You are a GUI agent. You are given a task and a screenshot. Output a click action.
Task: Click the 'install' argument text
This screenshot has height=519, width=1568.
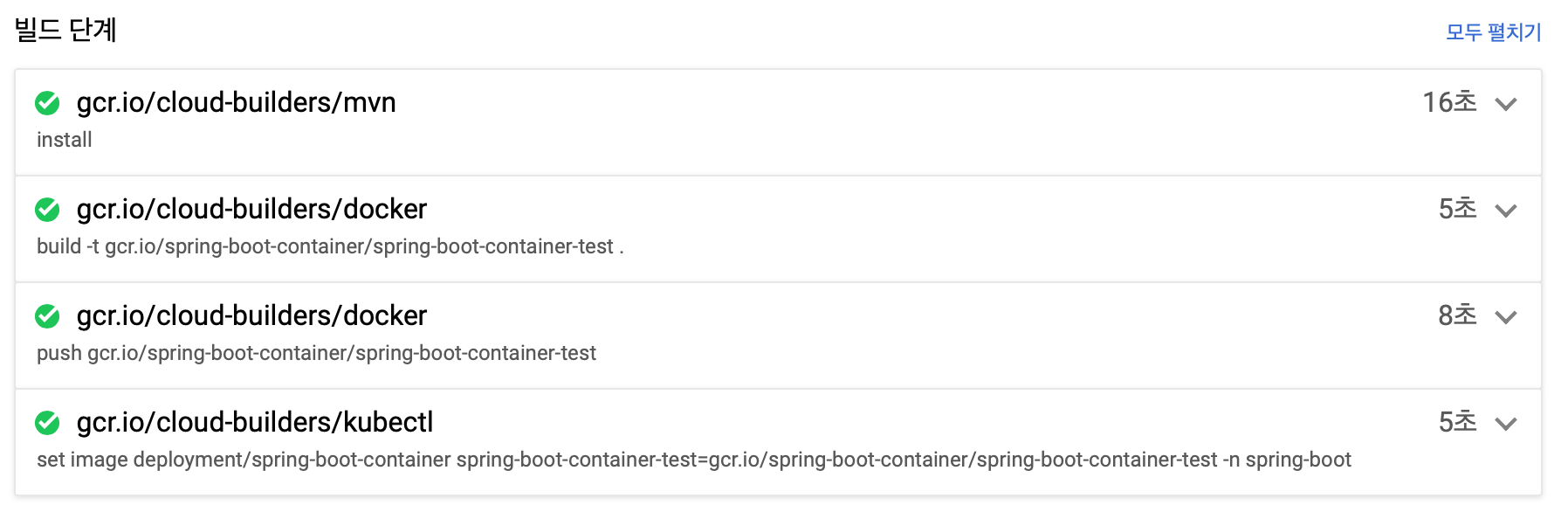click(64, 140)
